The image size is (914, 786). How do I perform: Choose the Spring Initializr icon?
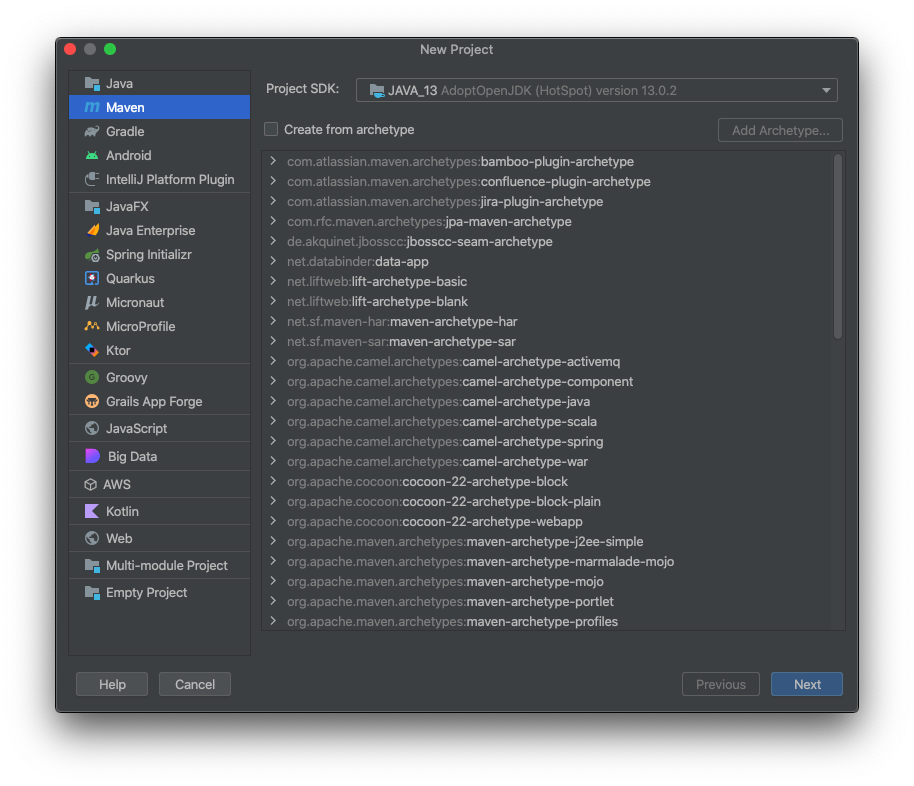point(92,255)
